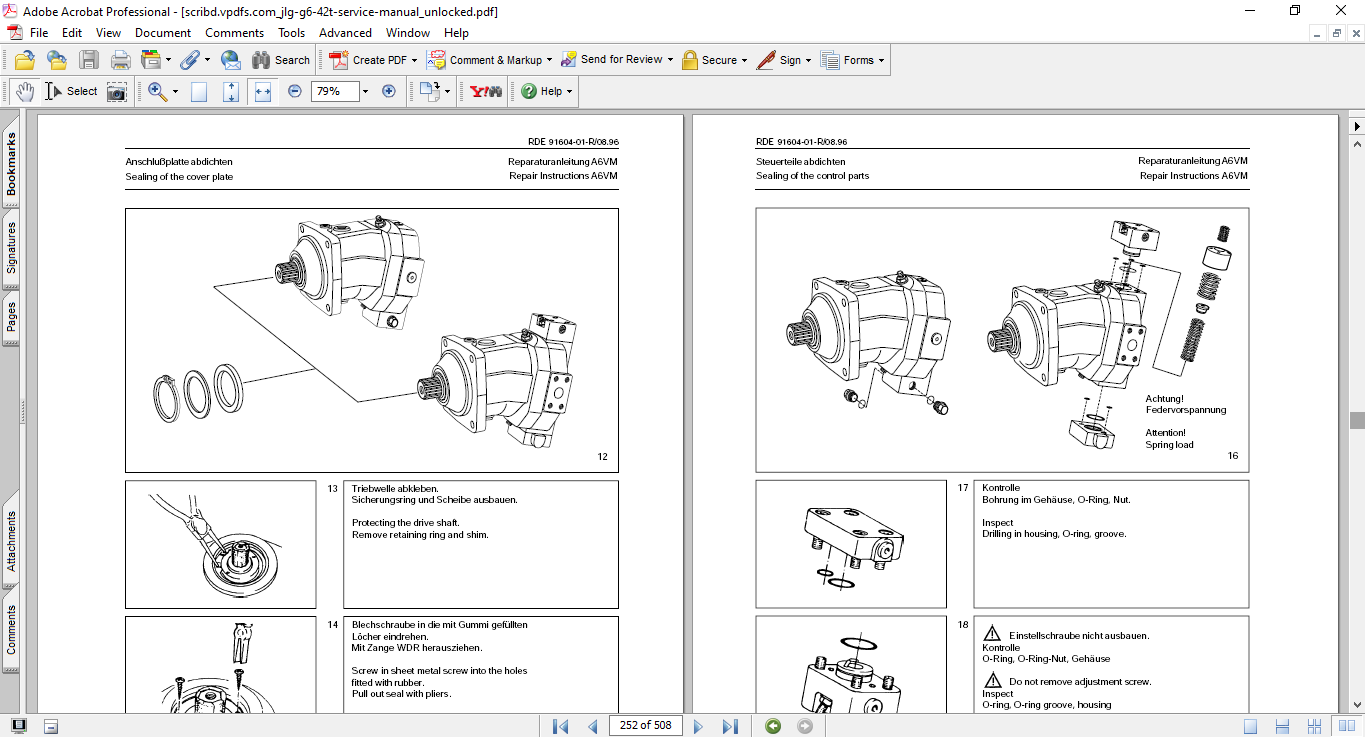1365x737 pixels.
Task: Open the Create PDF dropdown
Action: tap(372, 60)
